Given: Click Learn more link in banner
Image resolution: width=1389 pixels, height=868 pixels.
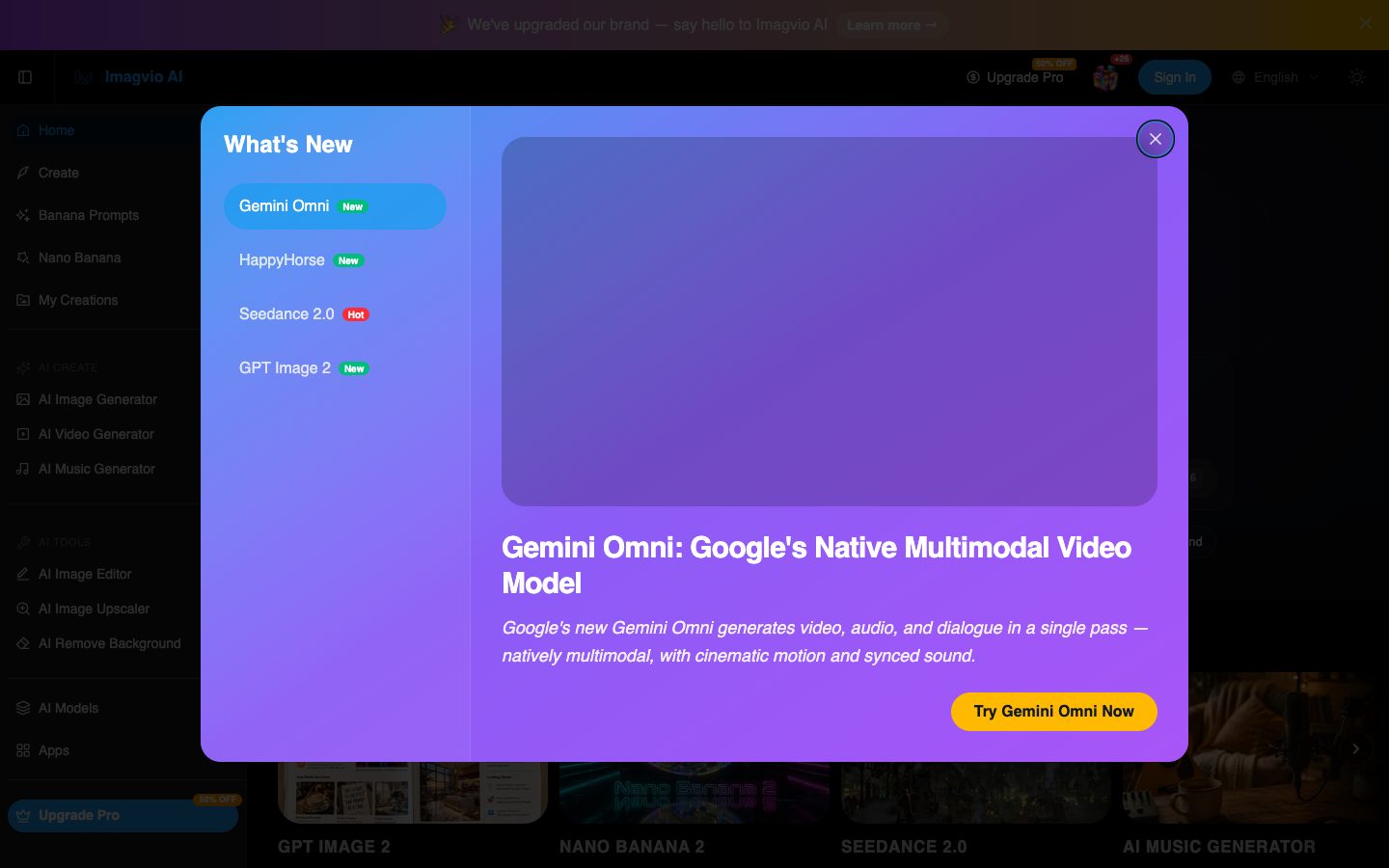Looking at the screenshot, I should 891,25.
